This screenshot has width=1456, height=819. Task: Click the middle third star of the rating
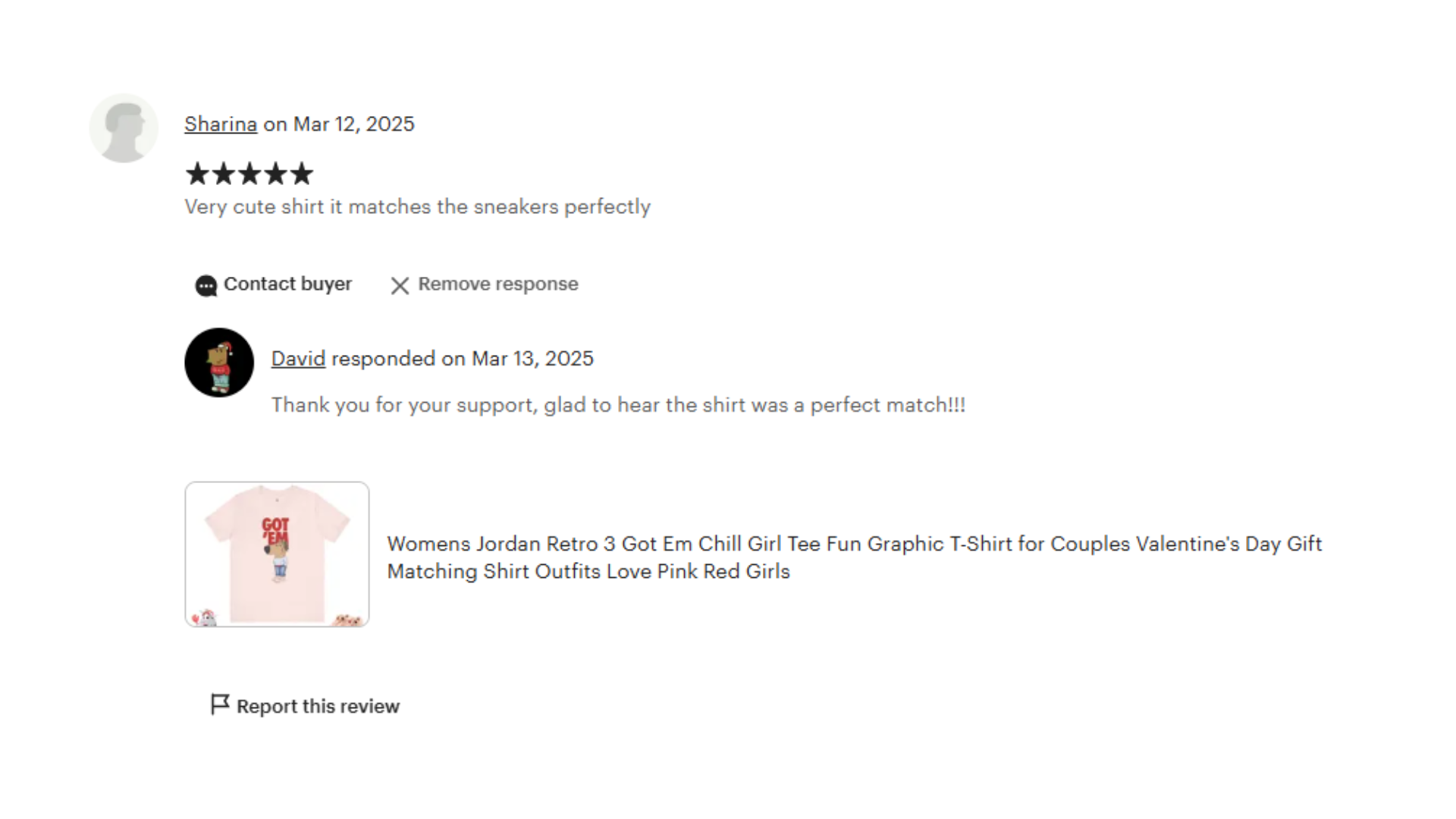coord(249,174)
